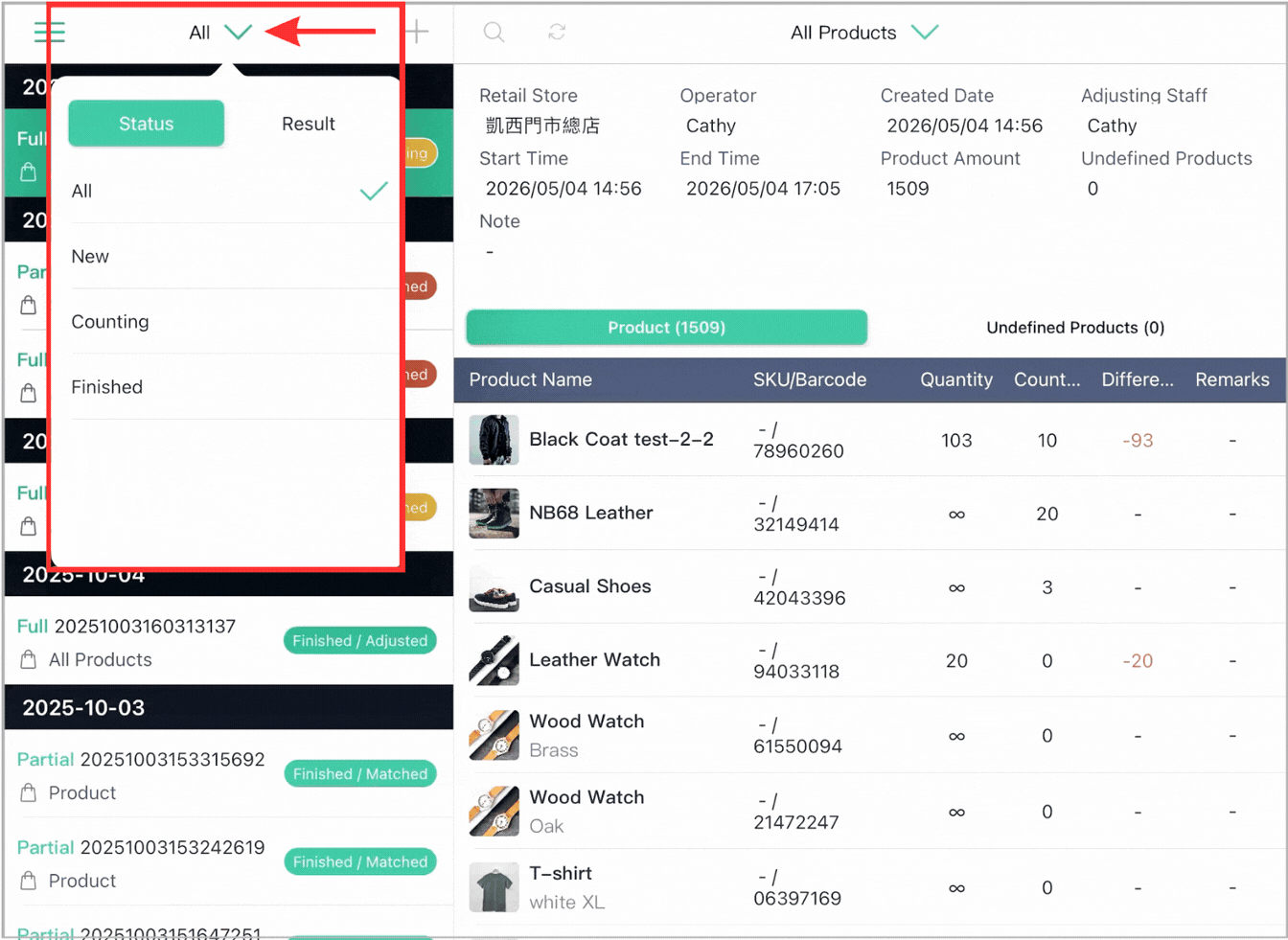Click the Retail Store value 凱西門市總店
This screenshot has width=1288, height=940.
[x=542, y=126]
